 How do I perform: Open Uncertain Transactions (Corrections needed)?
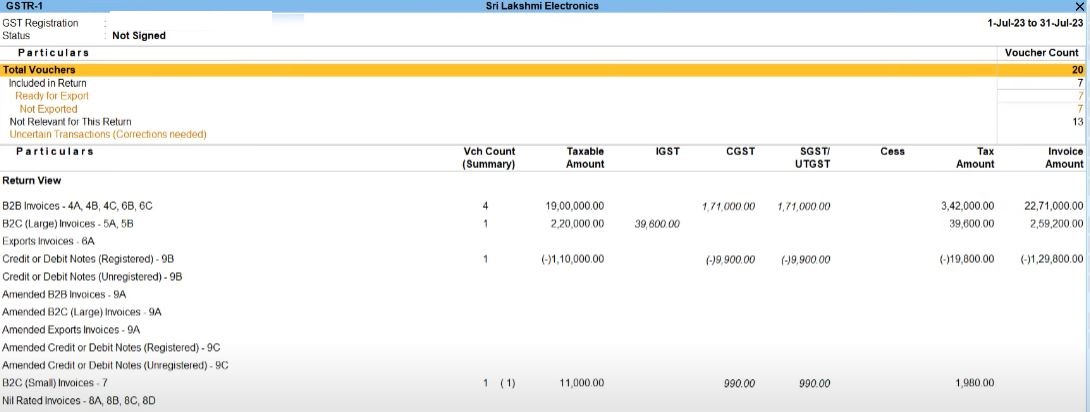click(x=108, y=134)
